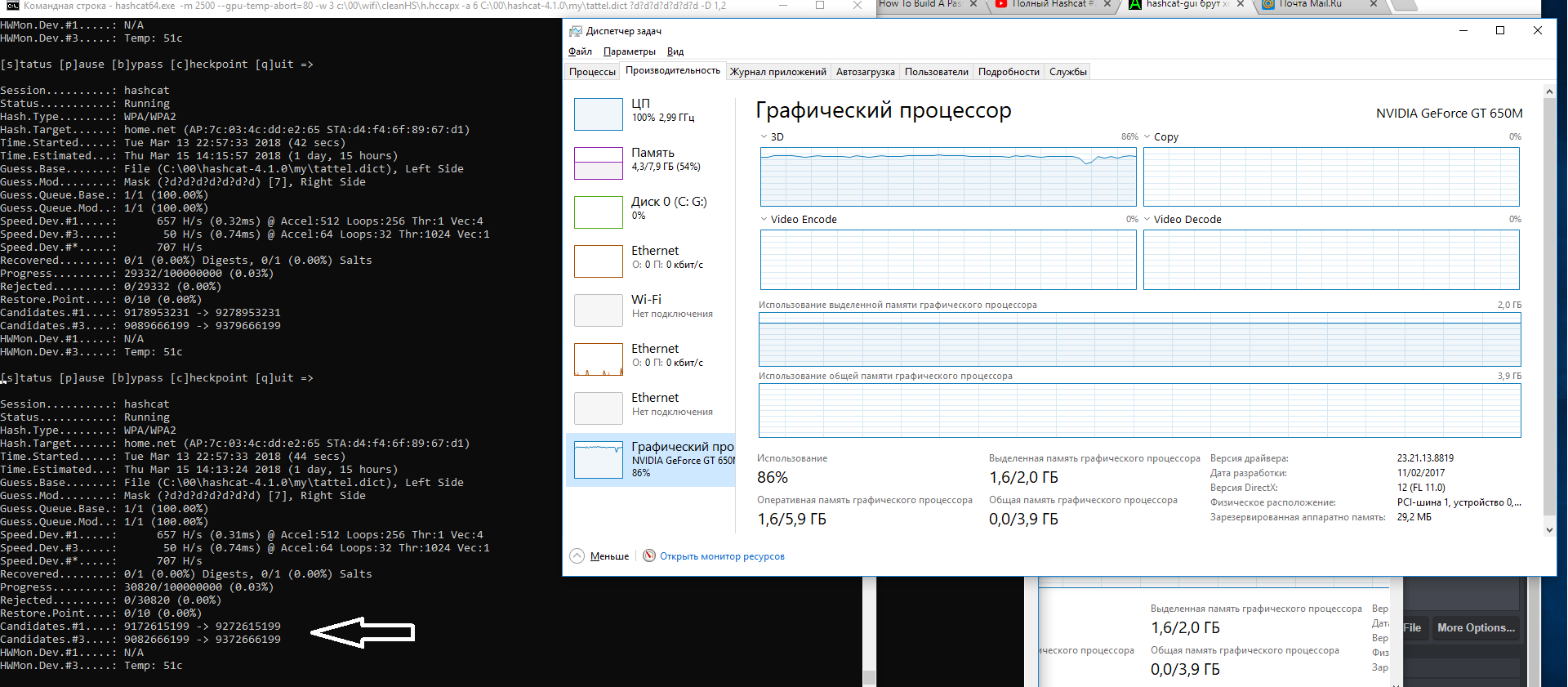Viewport: 1568px width, 687px height.
Task: Open the Диск 0 (C: G:) panel
Action: (x=599, y=212)
